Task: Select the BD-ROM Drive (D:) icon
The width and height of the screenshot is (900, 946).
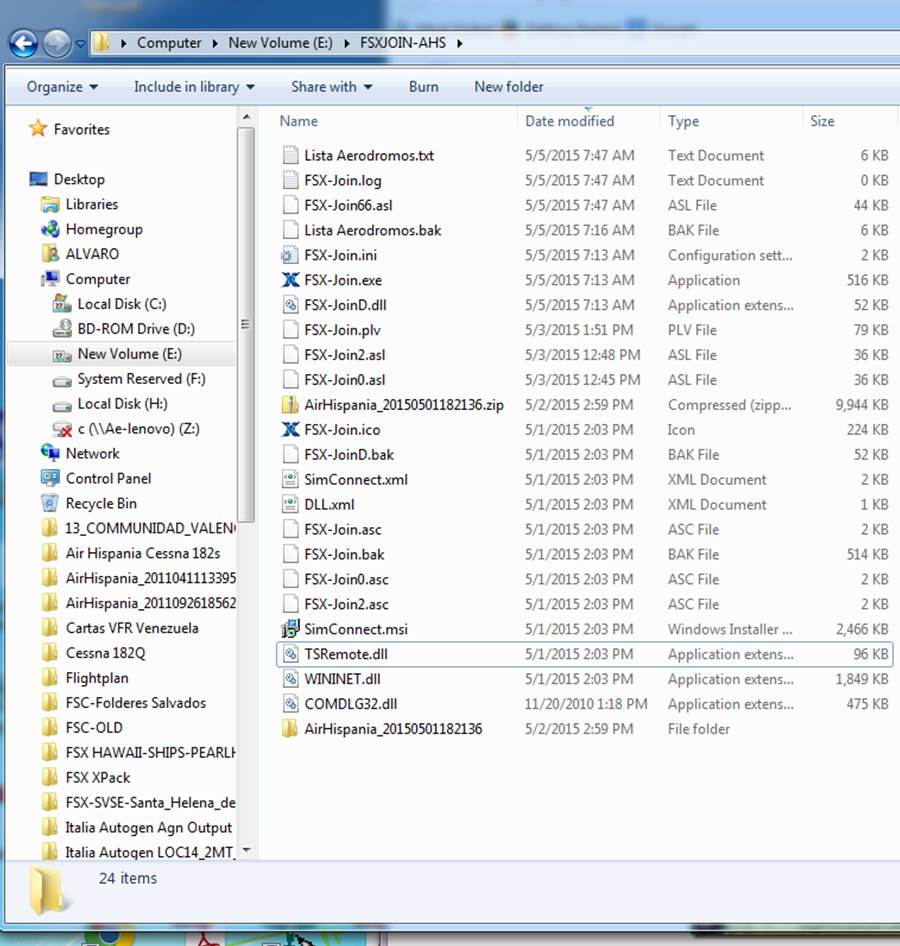Action: click(x=61, y=329)
